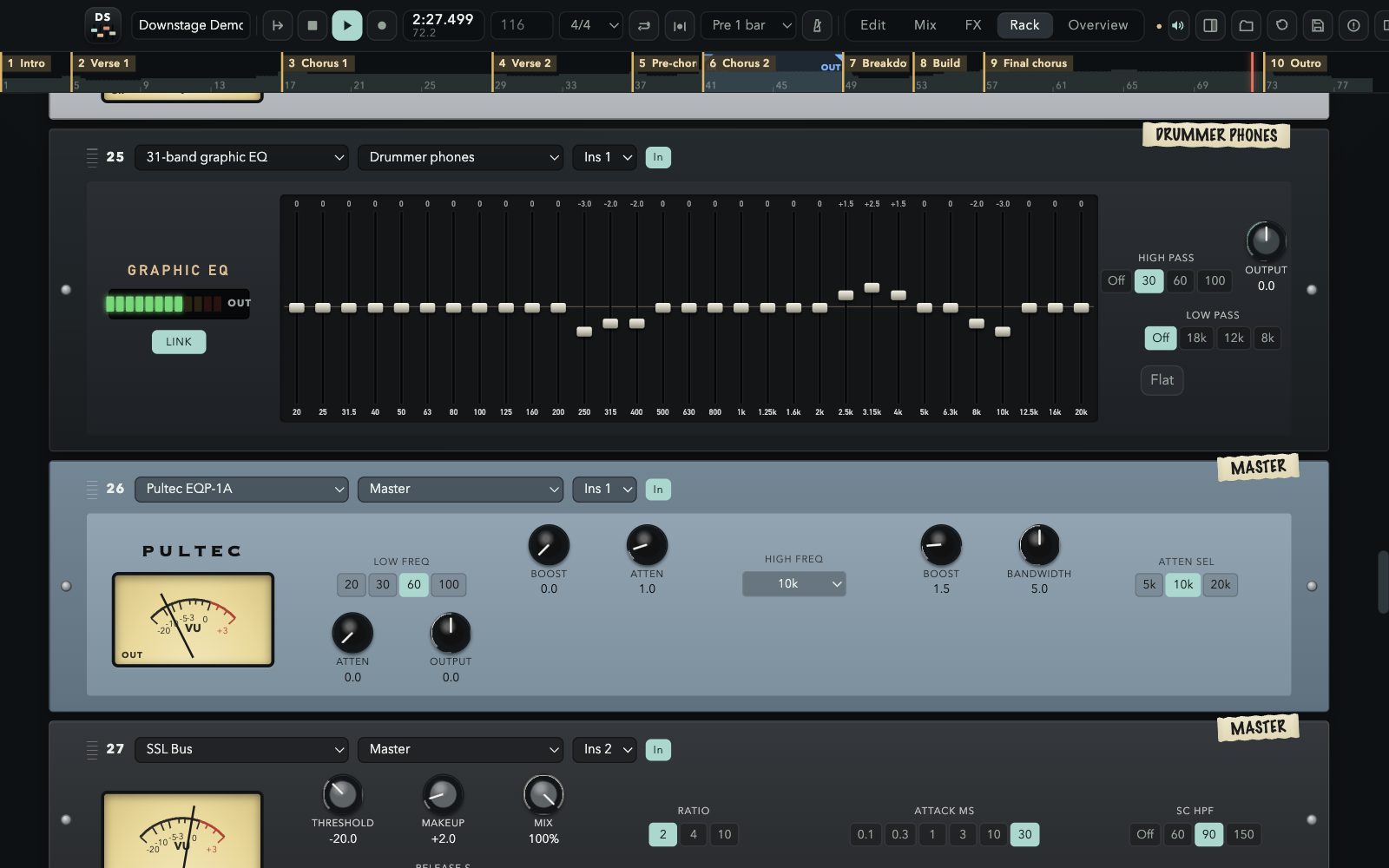Image resolution: width=1389 pixels, height=868 pixels.
Task: Select the 20k Pultec atten sel option
Action: (1220, 584)
